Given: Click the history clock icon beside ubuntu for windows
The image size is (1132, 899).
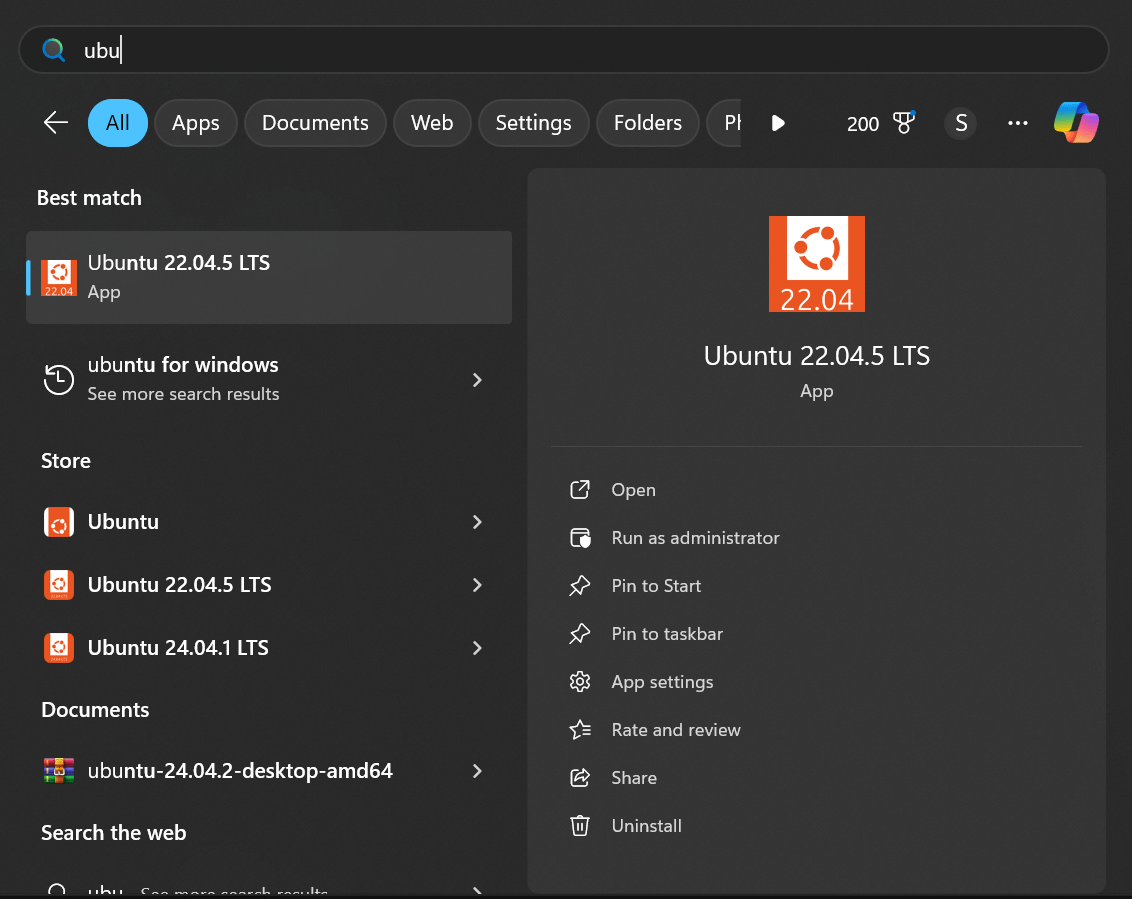Looking at the screenshot, I should tap(58, 379).
